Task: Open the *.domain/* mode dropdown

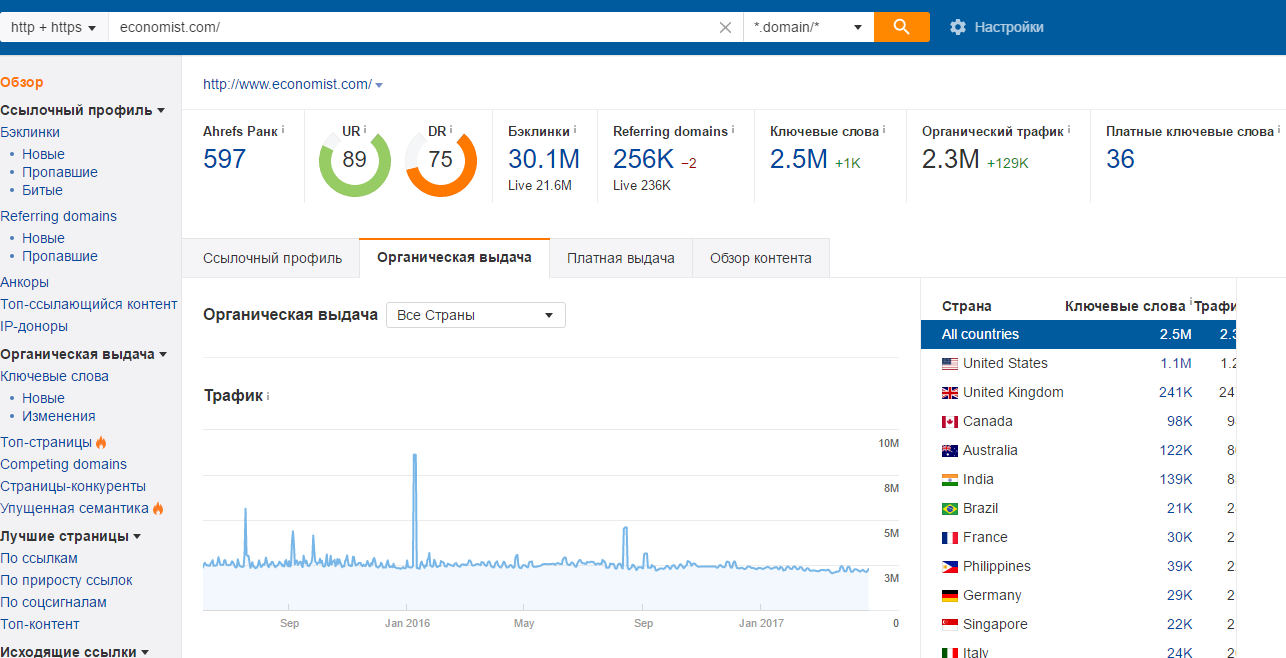Action: pyautogui.click(x=808, y=27)
